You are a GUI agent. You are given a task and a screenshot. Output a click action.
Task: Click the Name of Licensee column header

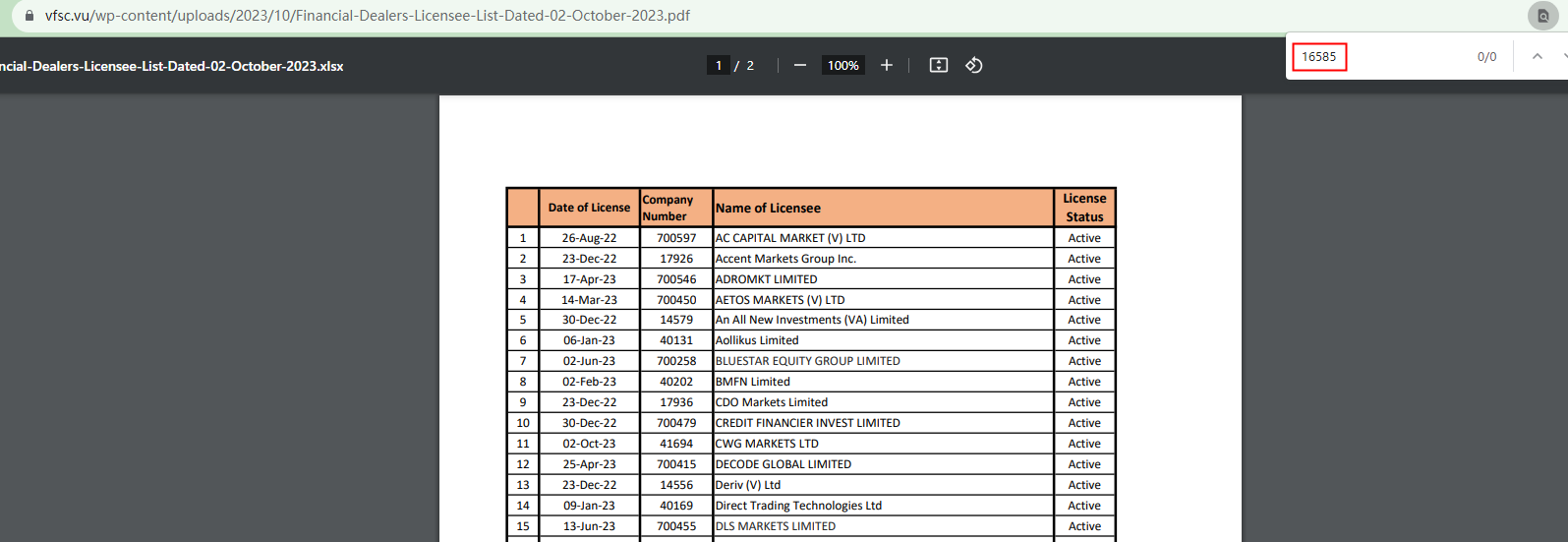click(x=883, y=208)
